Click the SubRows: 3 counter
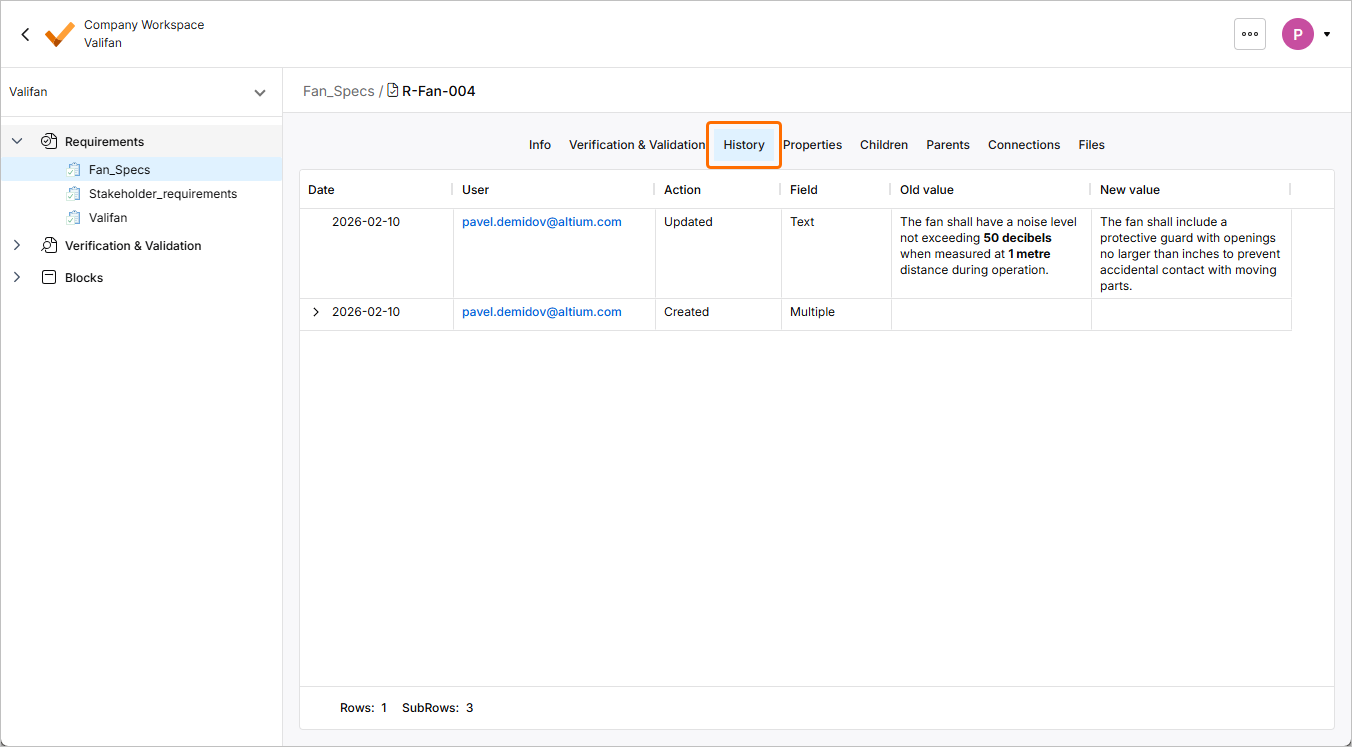 [438, 708]
